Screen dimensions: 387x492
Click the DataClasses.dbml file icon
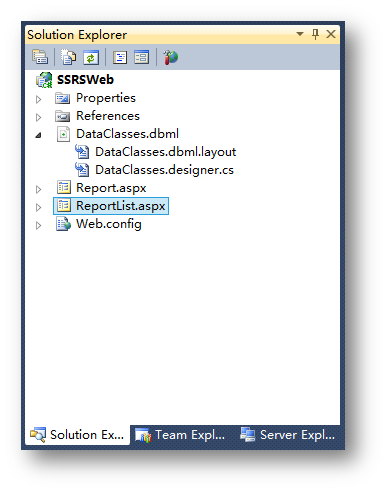tap(63, 134)
